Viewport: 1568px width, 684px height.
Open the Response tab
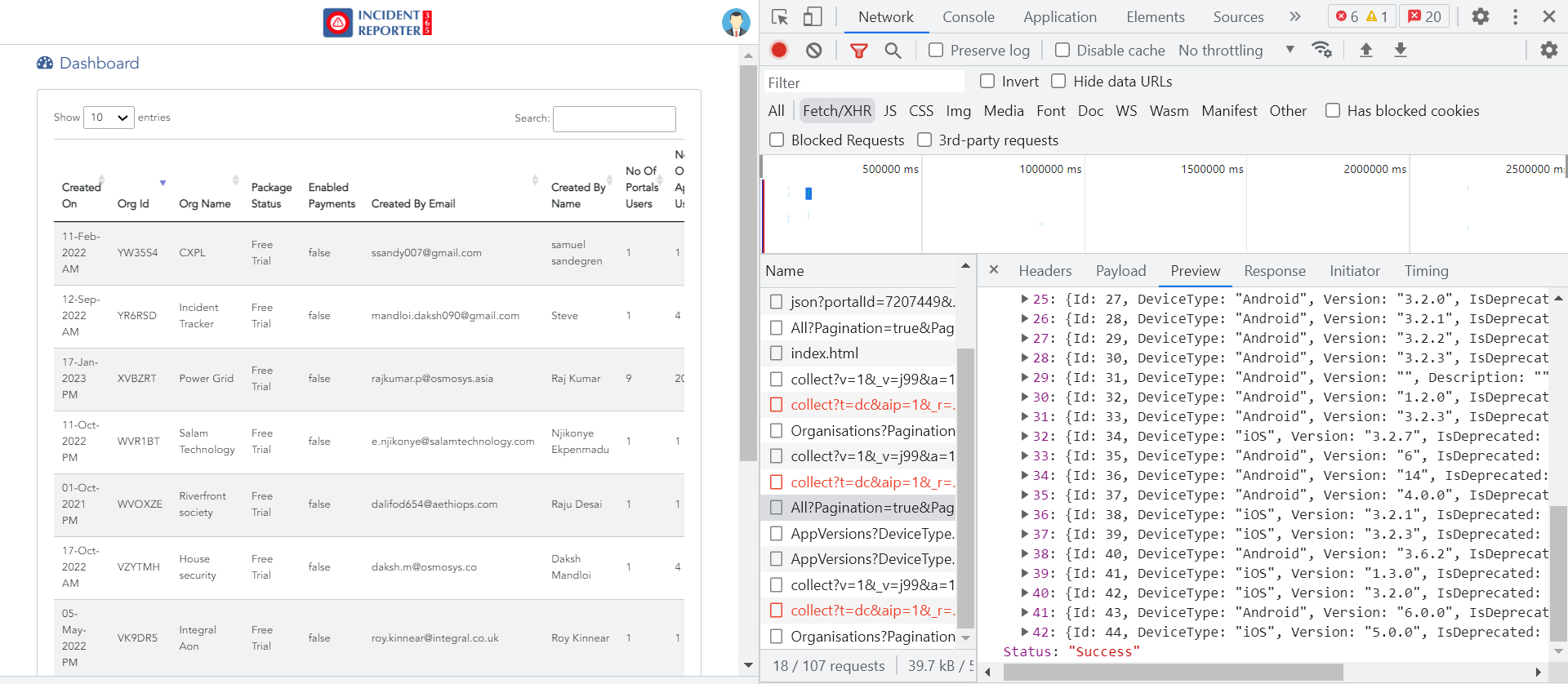click(x=1274, y=271)
